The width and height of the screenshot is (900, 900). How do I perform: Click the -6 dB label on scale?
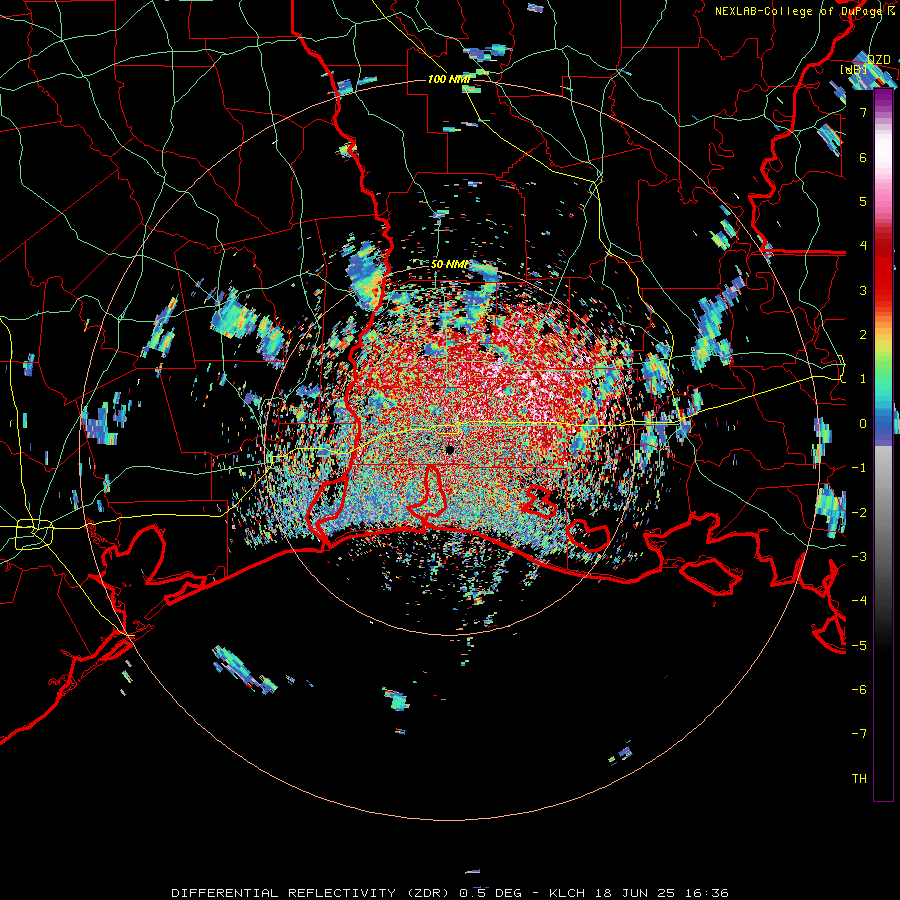859,690
